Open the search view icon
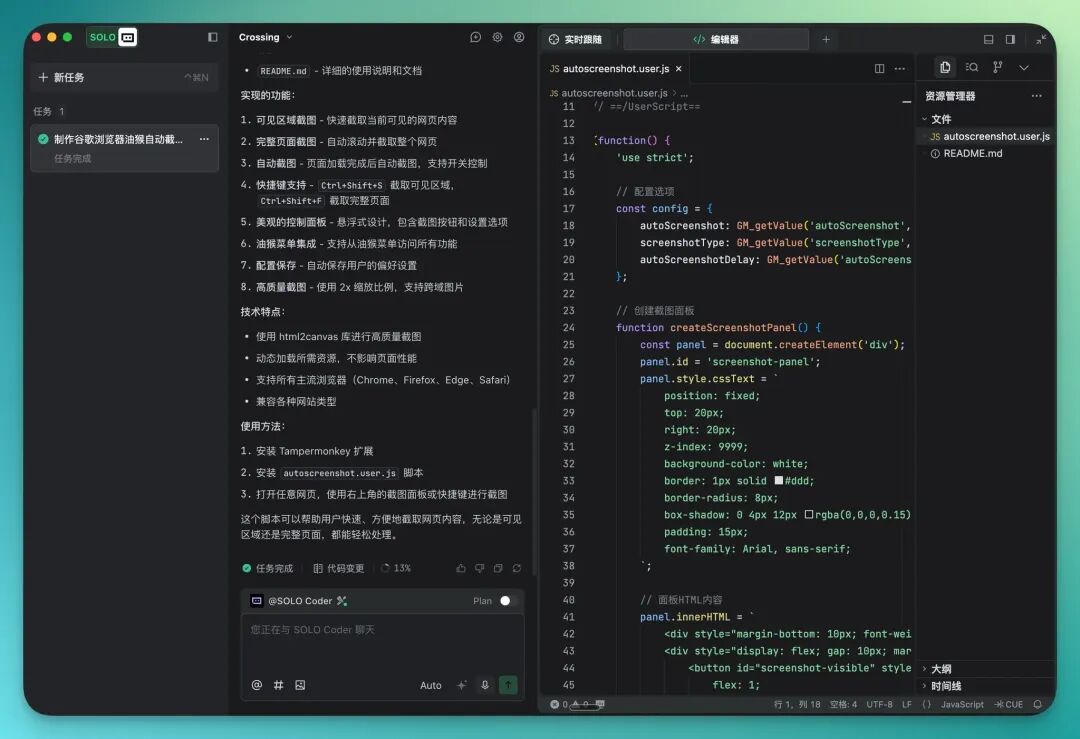Image resolution: width=1080 pixels, height=739 pixels. [972, 67]
